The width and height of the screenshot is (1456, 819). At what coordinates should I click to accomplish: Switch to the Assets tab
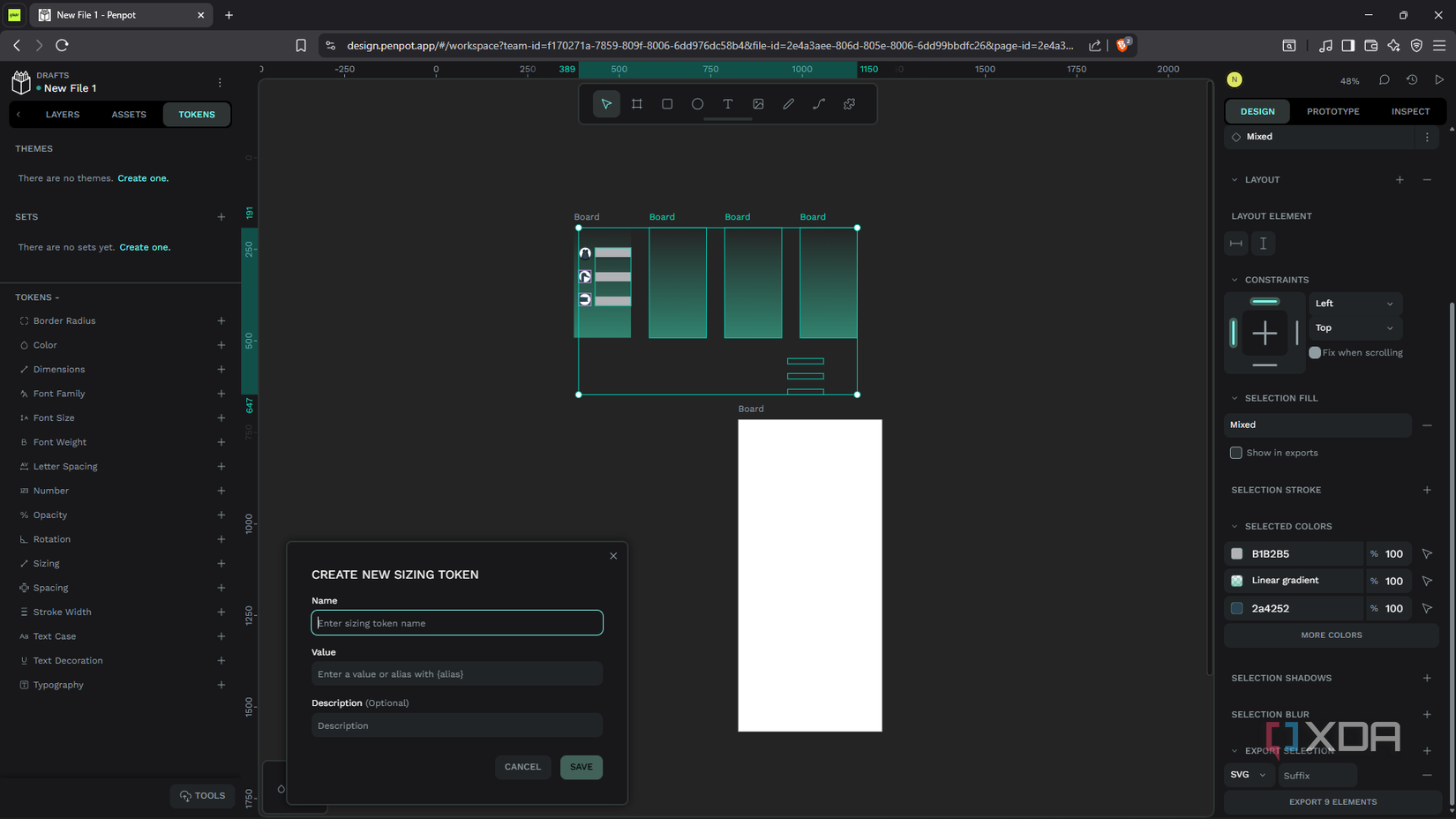click(x=129, y=115)
